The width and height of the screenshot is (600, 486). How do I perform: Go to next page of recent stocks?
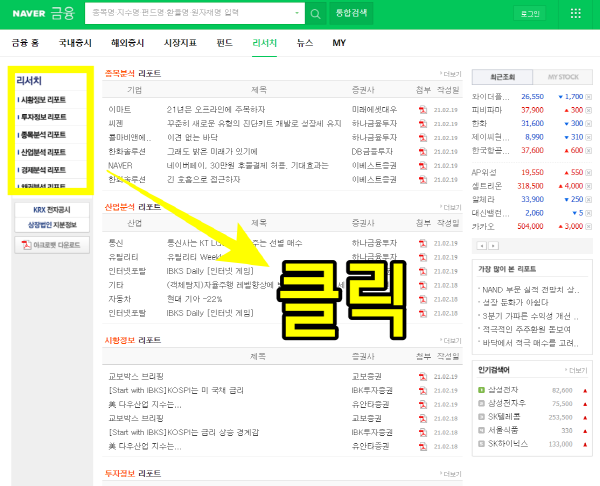coord(494,246)
